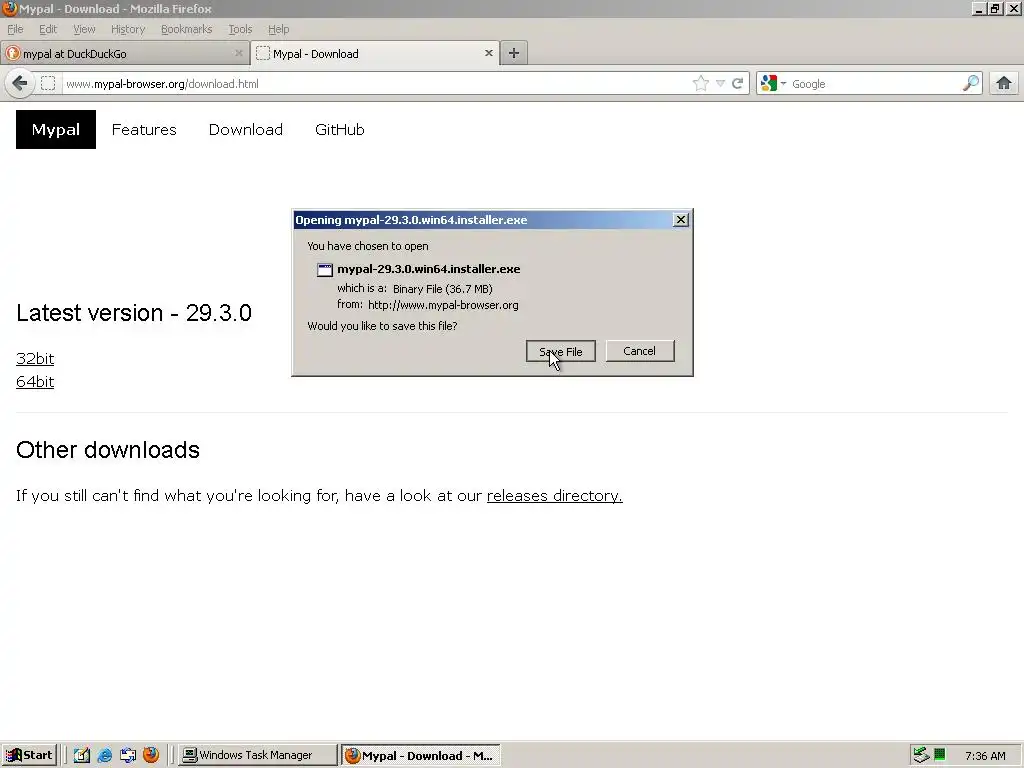The width and height of the screenshot is (1024, 768).
Task: Open the Windows Start menu
Action: point(29,755)
